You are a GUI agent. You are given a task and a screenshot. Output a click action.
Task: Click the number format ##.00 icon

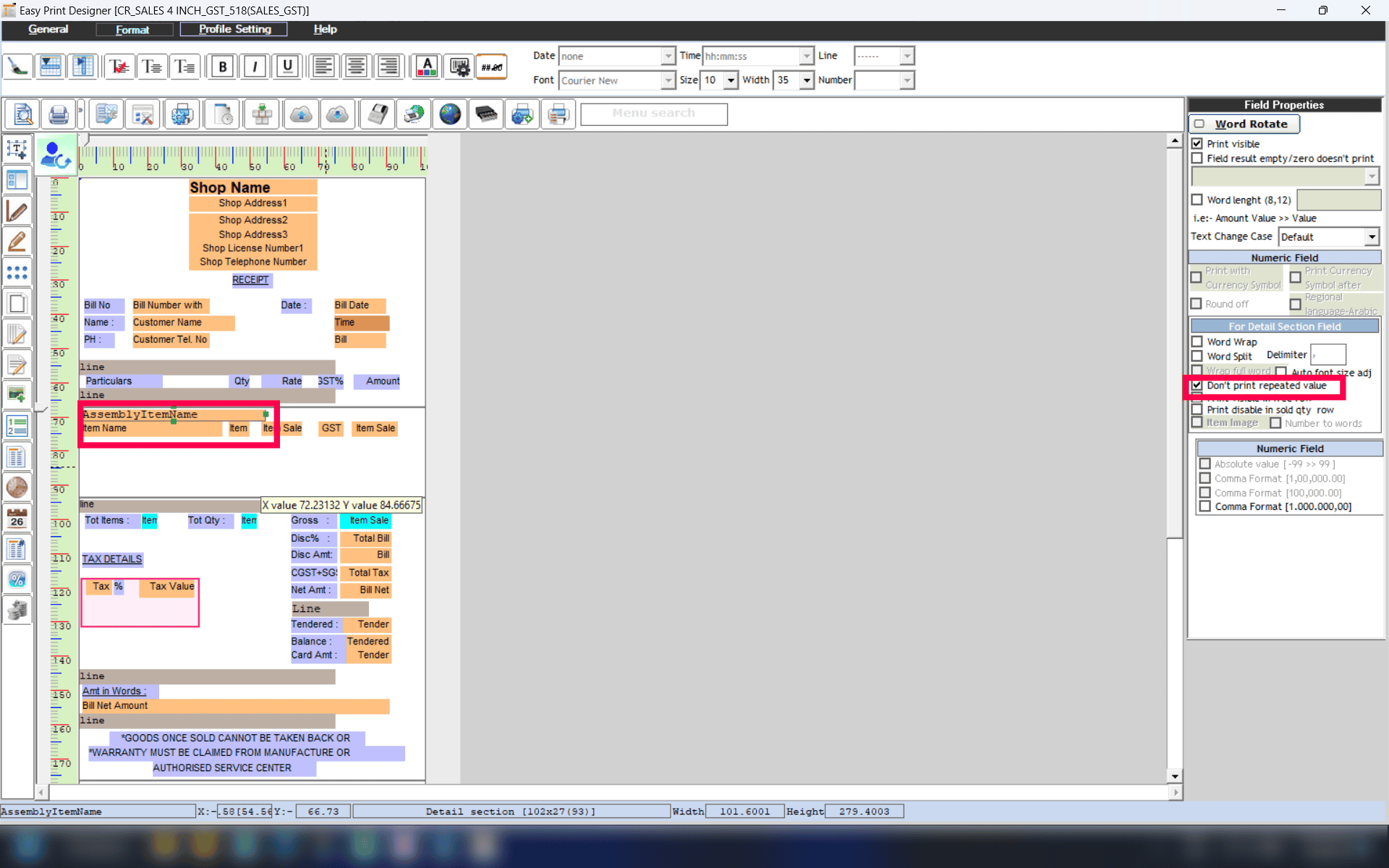coord(492,67)
